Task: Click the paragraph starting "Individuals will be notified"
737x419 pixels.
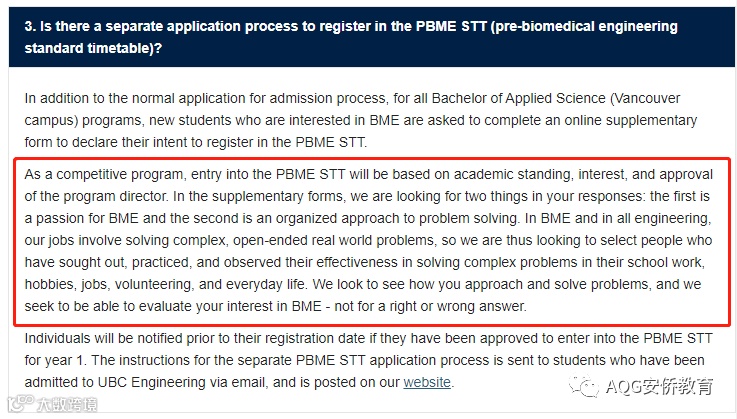Action: click(368, 361)
